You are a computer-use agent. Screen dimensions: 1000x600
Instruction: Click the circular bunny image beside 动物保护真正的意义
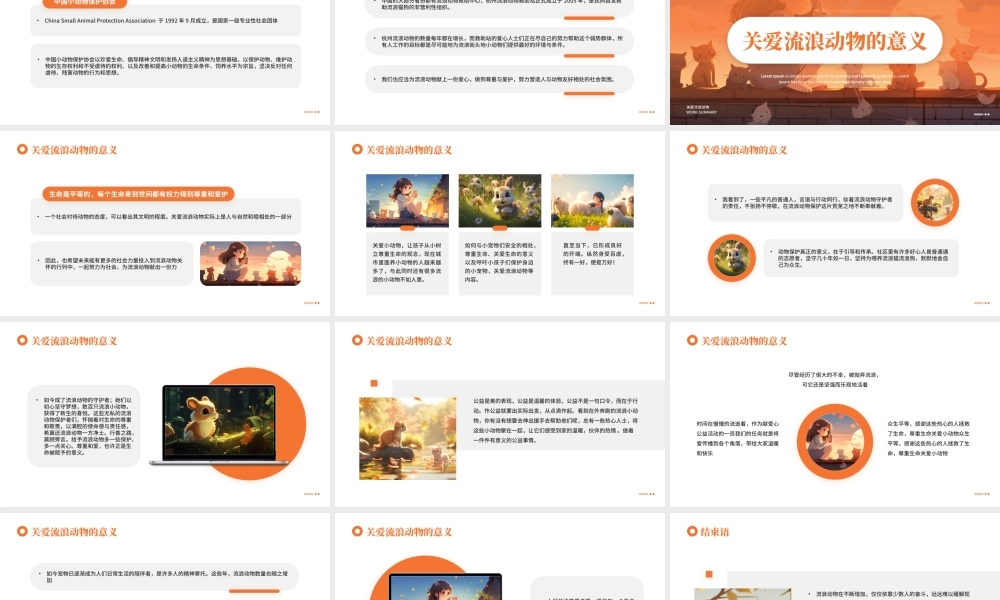pyautogui.click(x=732, y=258)
